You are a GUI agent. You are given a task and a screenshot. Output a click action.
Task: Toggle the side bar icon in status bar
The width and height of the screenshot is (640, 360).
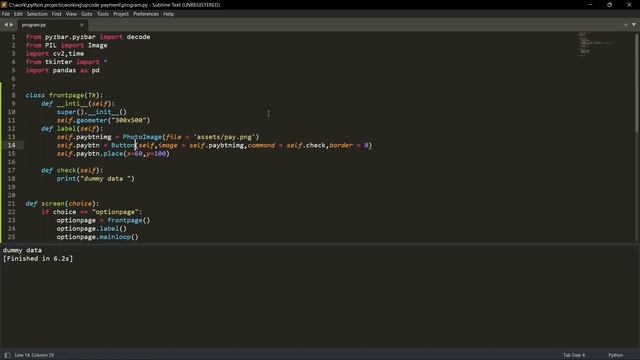(x=7, y=355)
